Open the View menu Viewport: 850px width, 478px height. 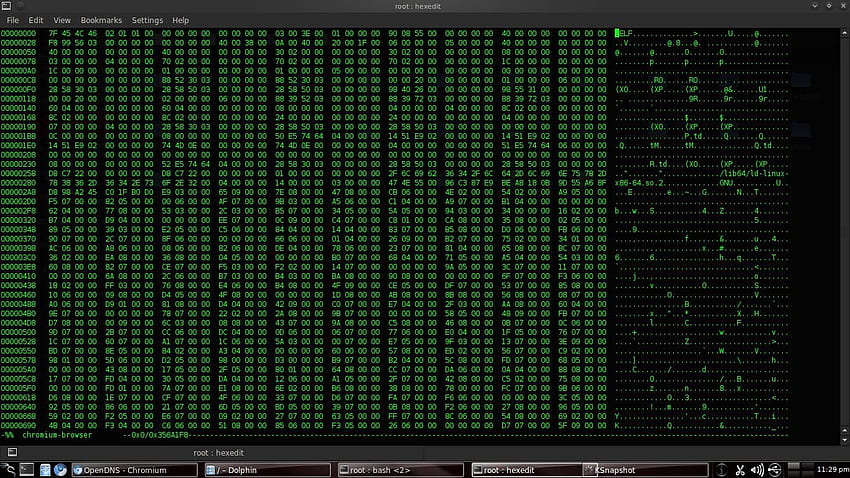tap(62, 20)
